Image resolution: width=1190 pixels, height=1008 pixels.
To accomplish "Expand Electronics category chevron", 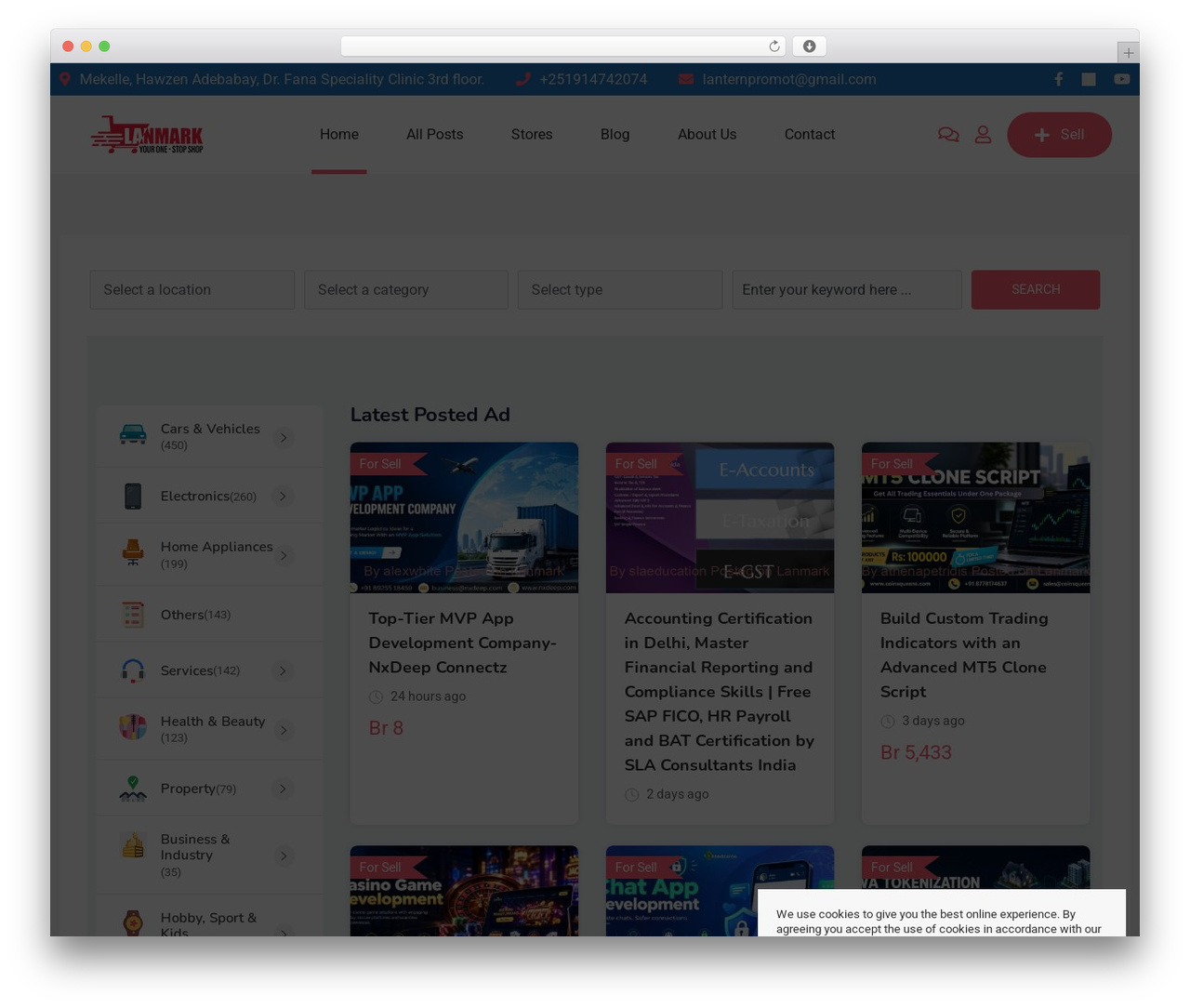I will point(284,497).
